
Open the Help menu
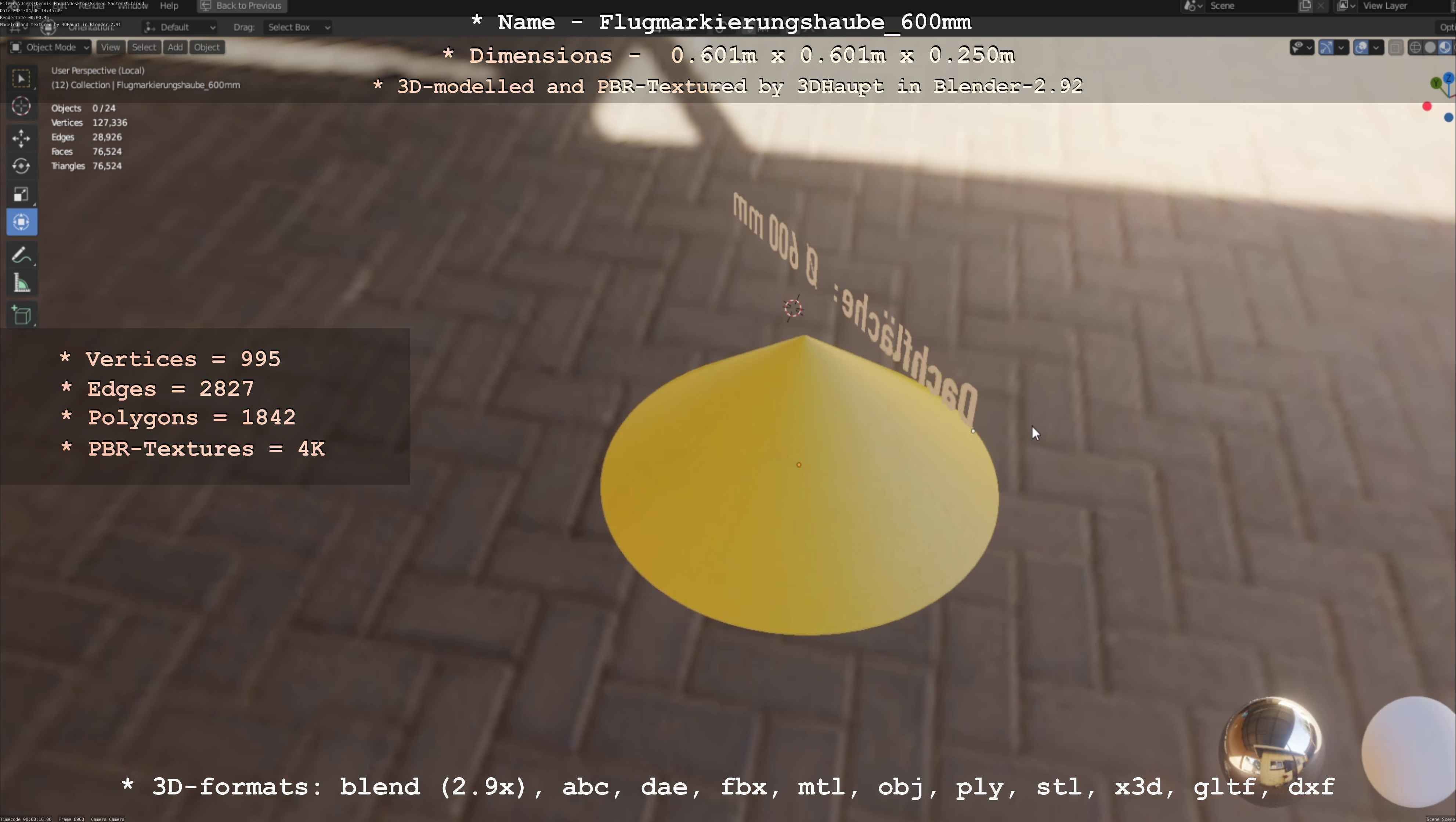[x=169, y=6]
